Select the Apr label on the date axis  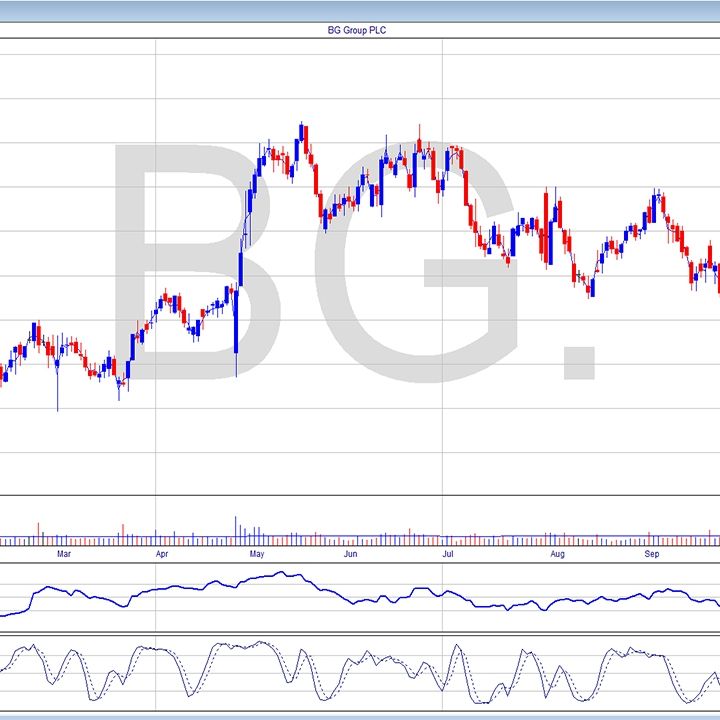tap(162, 553)
